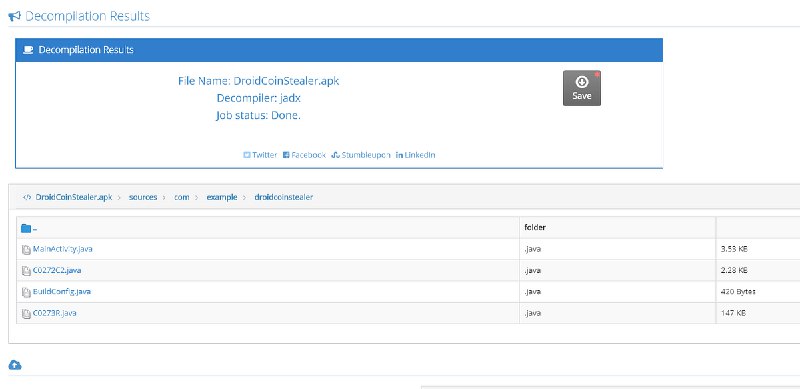Share results via Twitter link

[260, 155]
